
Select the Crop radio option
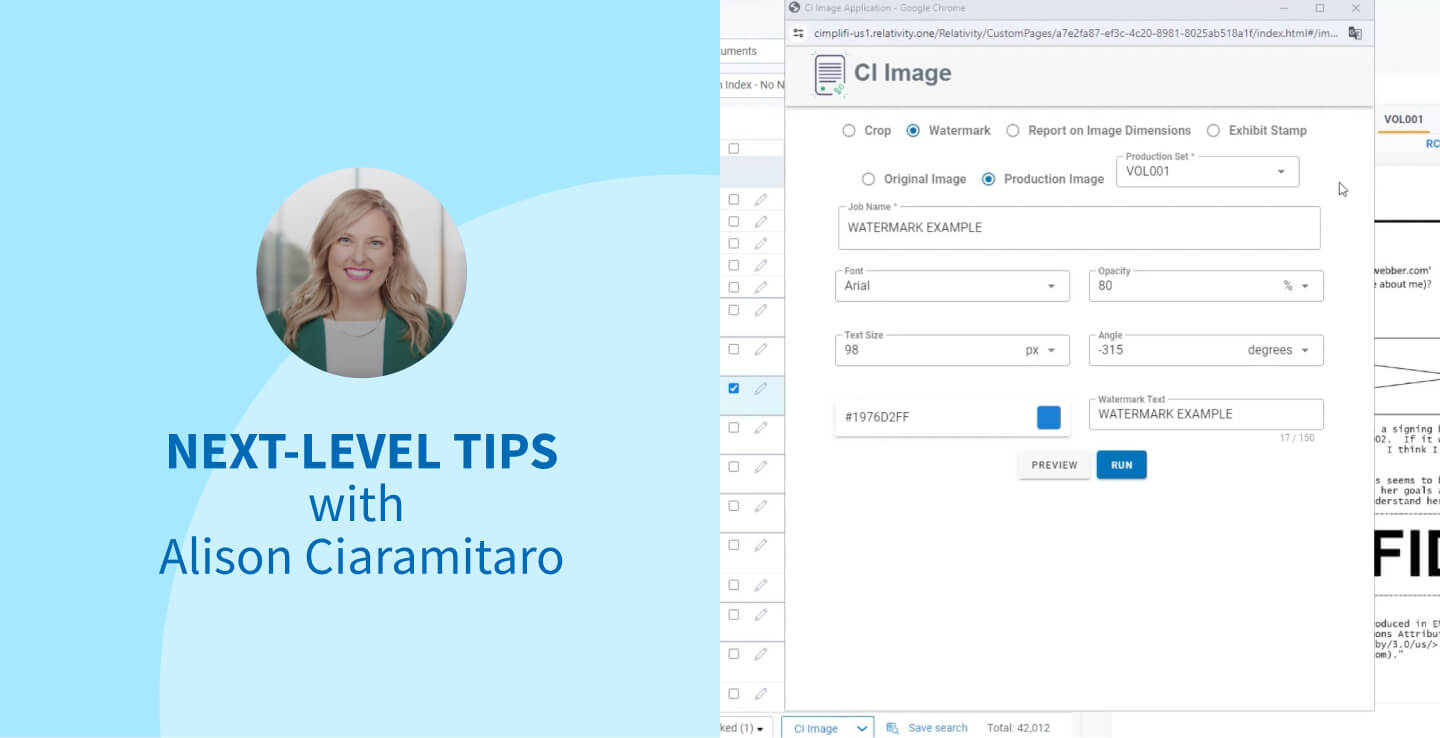click(849, 130)
